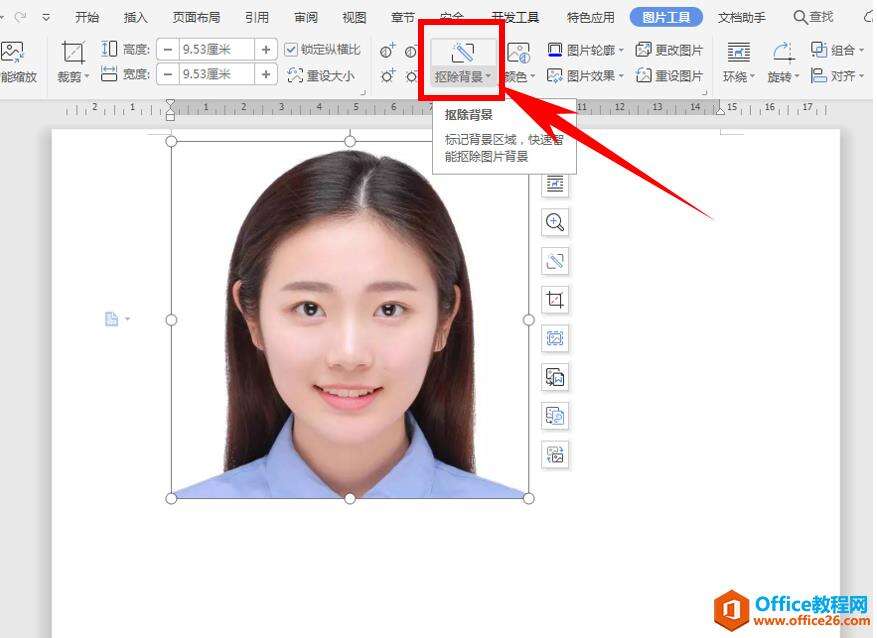The width and height of the screenshot is (877, 638).
Task: Click the zoom magnifier icon beside the picture
Action: click(555, 222)
